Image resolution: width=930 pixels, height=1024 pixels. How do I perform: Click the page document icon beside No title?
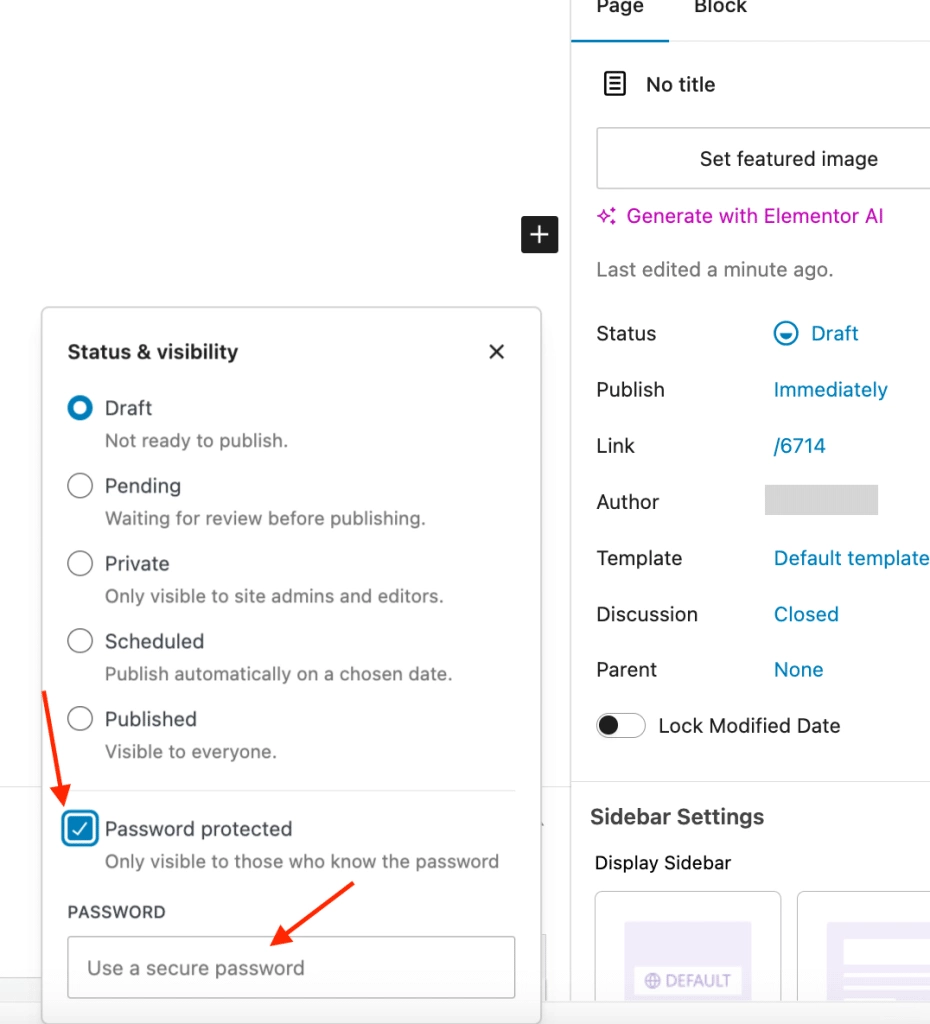[x=615, y=84]
